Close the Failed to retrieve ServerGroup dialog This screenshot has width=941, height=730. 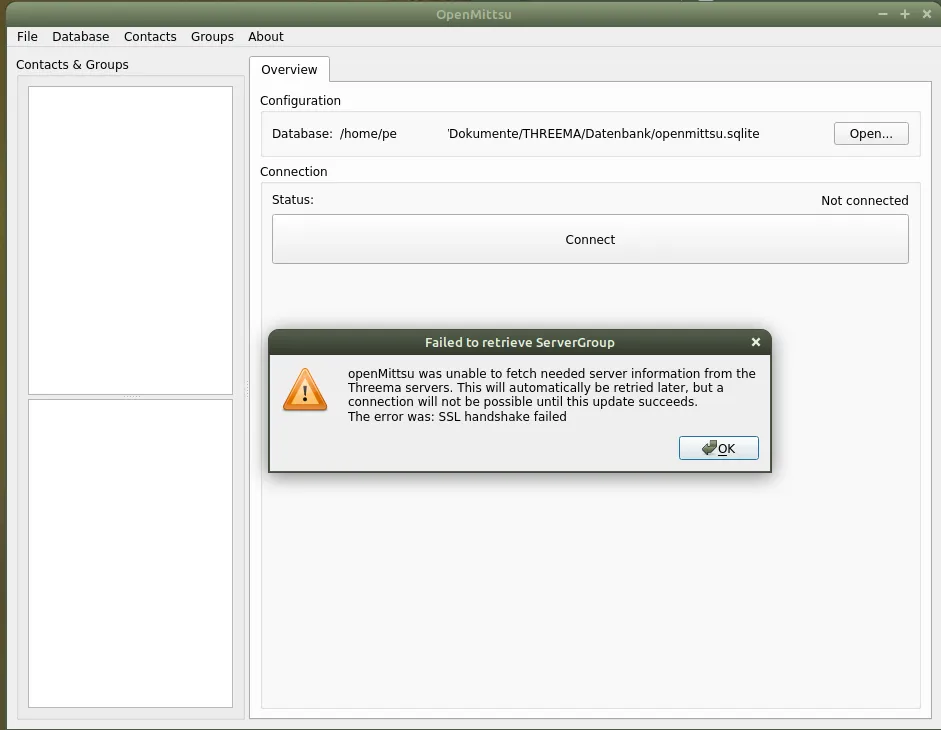coord(755,342)
